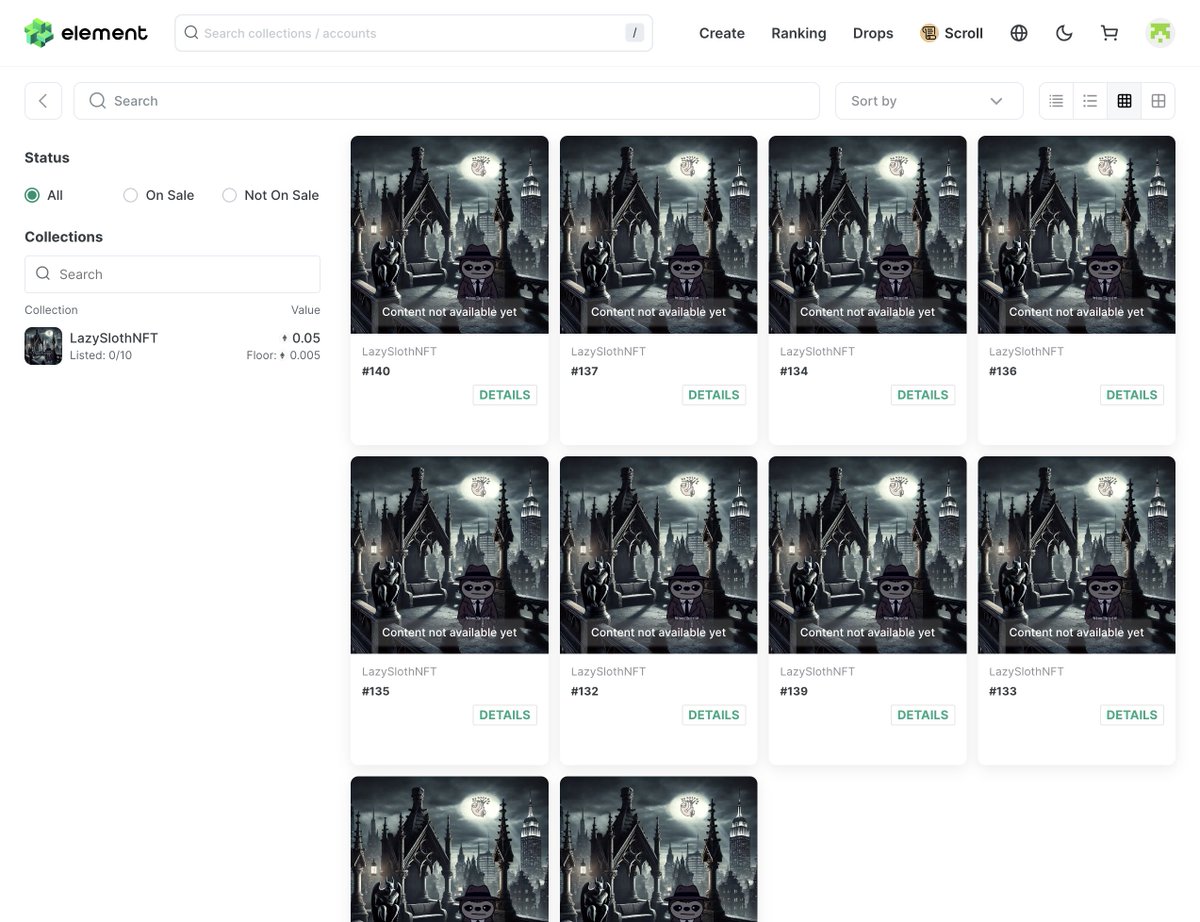Focus the Search collections / accounts field

pyautogui.click(x=413, y=33)
